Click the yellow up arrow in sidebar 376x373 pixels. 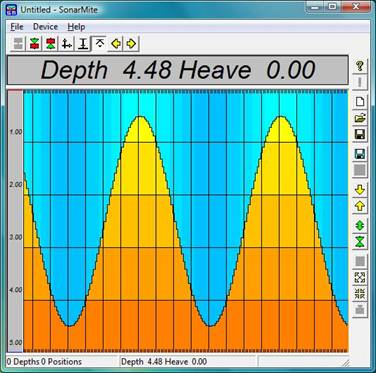click(x=360, y=206)
